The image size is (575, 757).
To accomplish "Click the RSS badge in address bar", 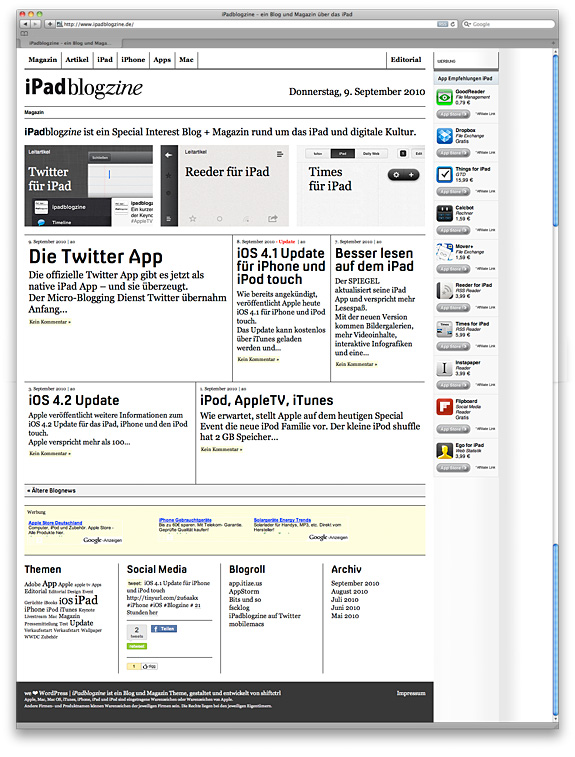I will pyautogui.click(x=443, y=24).
